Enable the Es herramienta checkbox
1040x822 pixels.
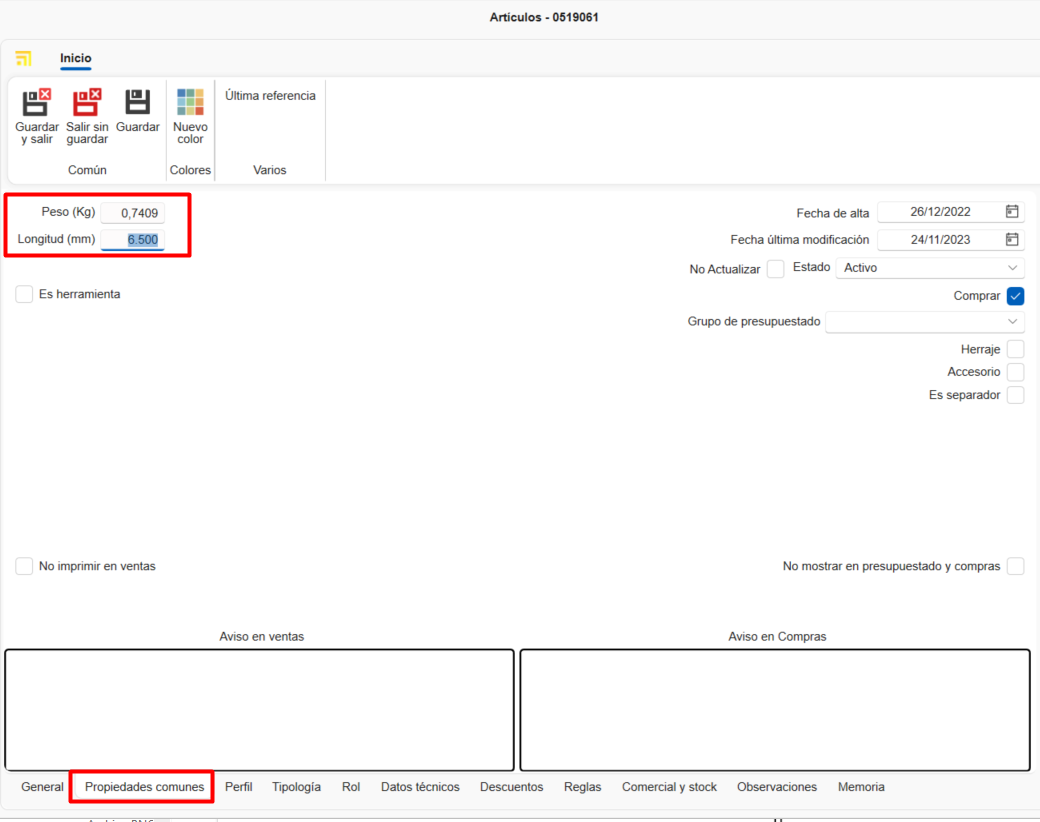(24, 294)
